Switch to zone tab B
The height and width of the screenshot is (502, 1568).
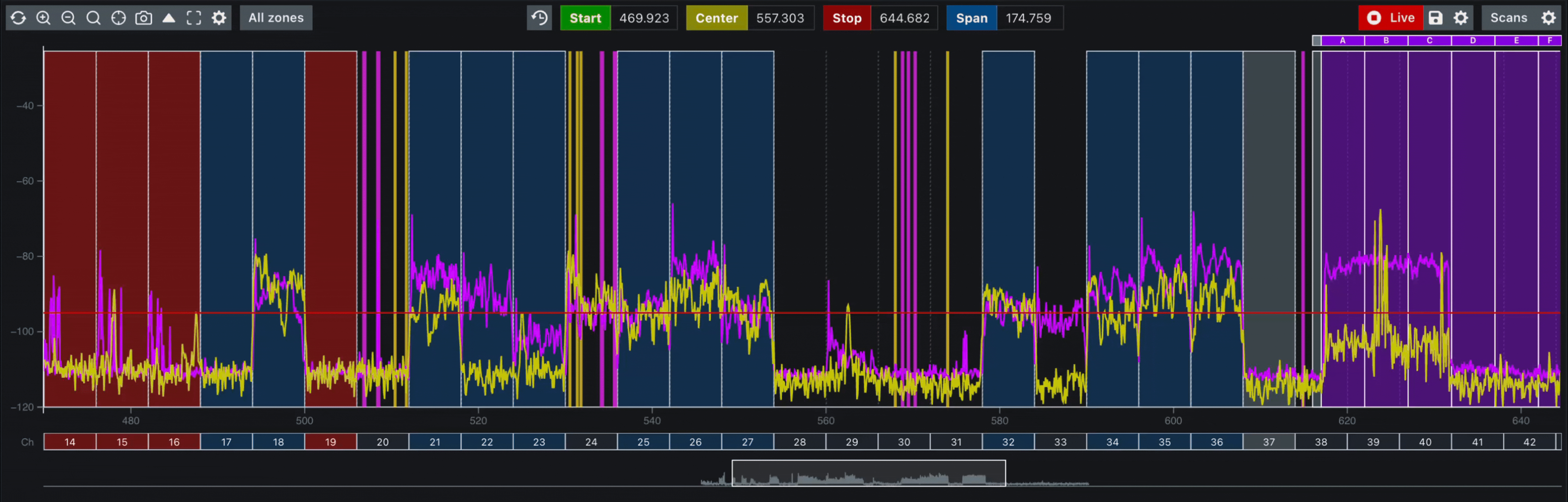point(1386,40)
